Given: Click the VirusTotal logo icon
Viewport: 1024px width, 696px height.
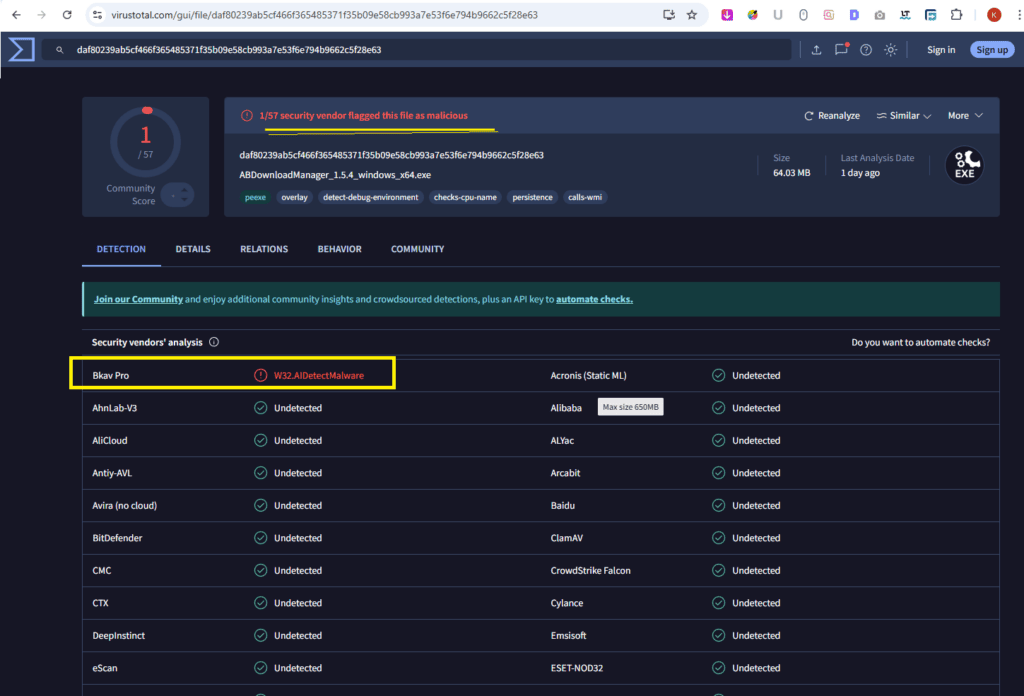Looking at the screenshot, I should (21, 50).
